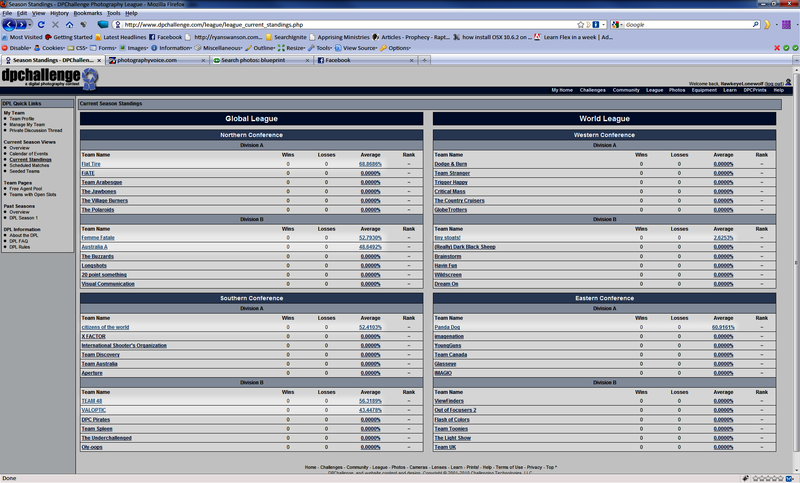
Task: Open the Equipment site navigation item
Action: [x=704, y=90]
